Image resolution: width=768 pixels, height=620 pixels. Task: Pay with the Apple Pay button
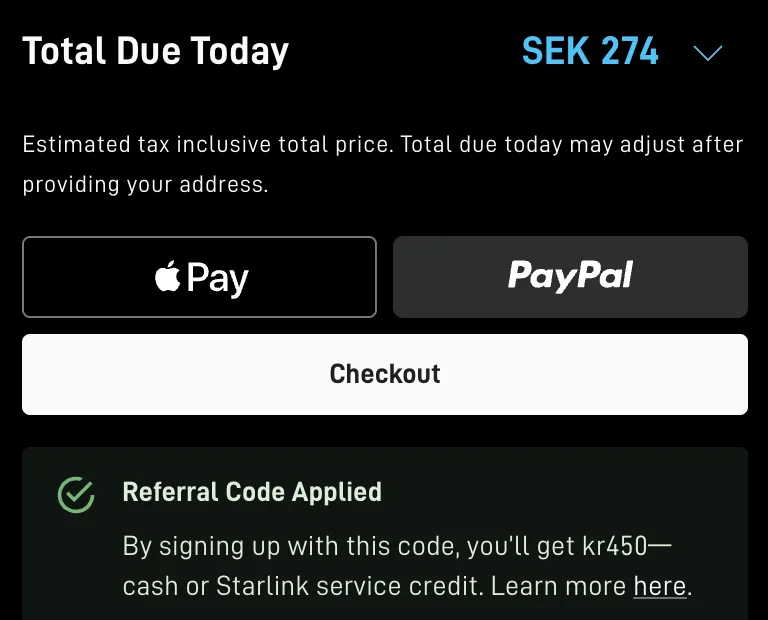(199, 277)
